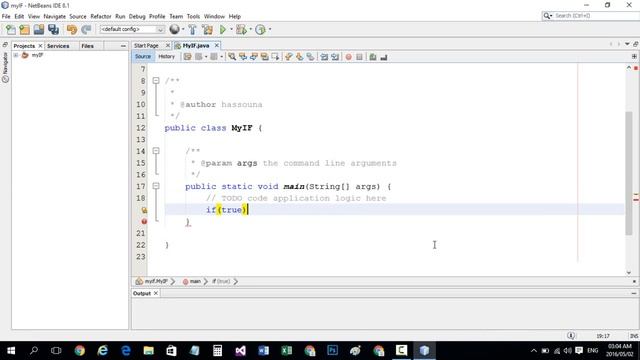Click the Next Bookmark icon
Screen dimensions: 640x360
(x=300, y=57)
